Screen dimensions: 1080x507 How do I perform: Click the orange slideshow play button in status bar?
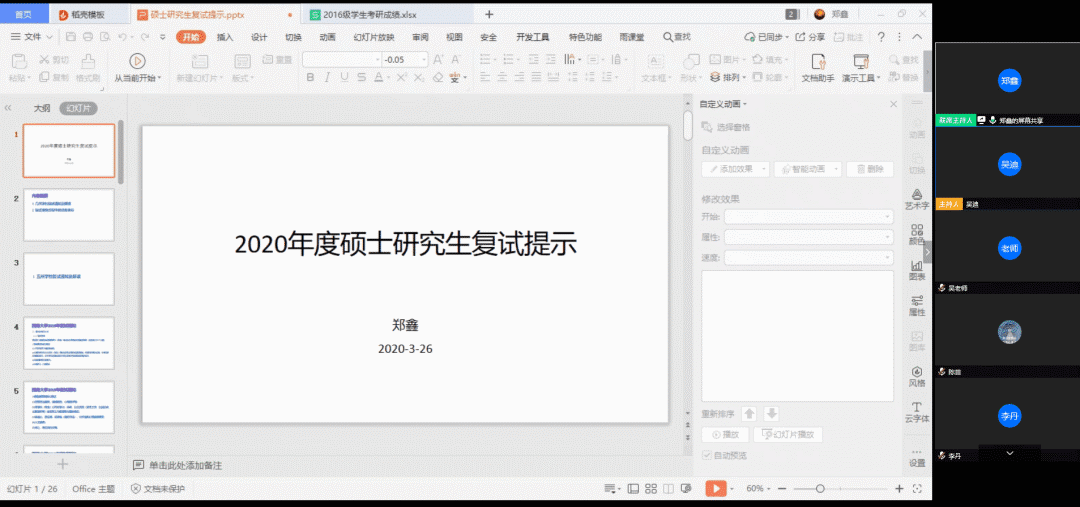click(x=716, y=488)
